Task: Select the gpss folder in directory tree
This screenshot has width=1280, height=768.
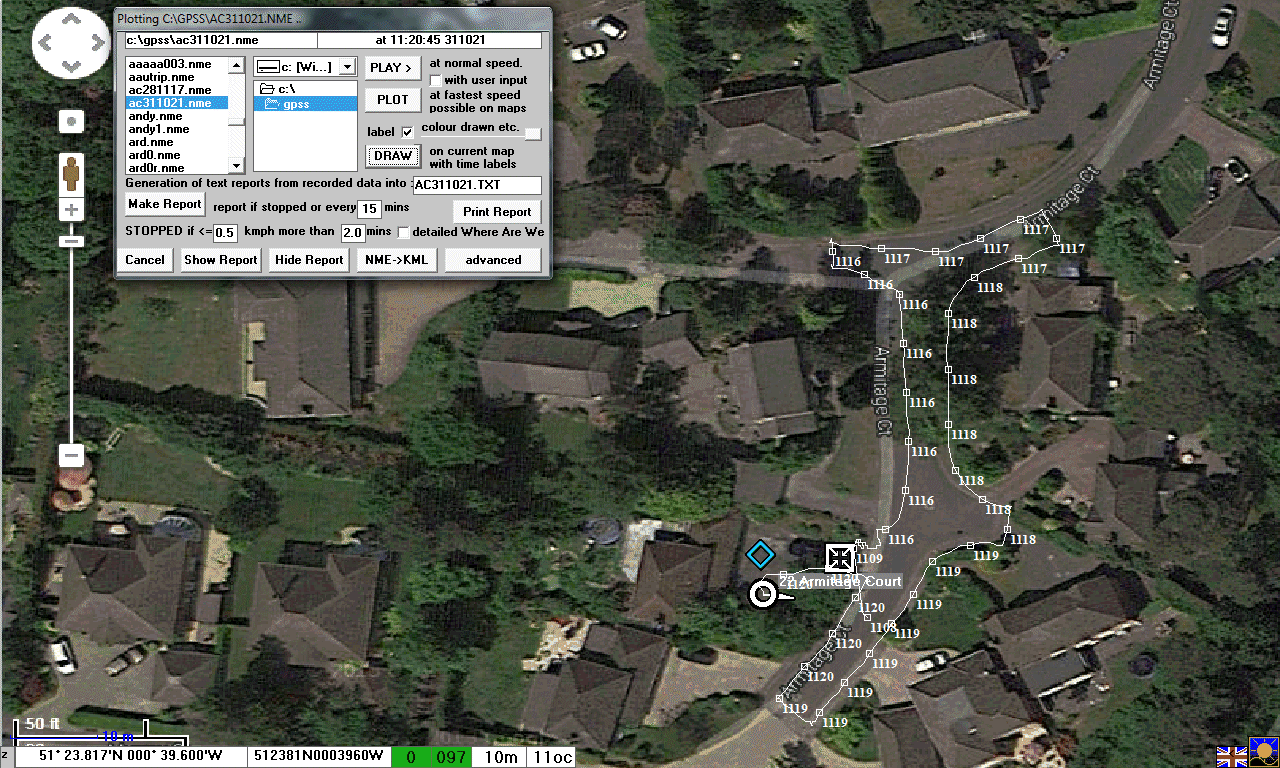Action: pos(295,104)
